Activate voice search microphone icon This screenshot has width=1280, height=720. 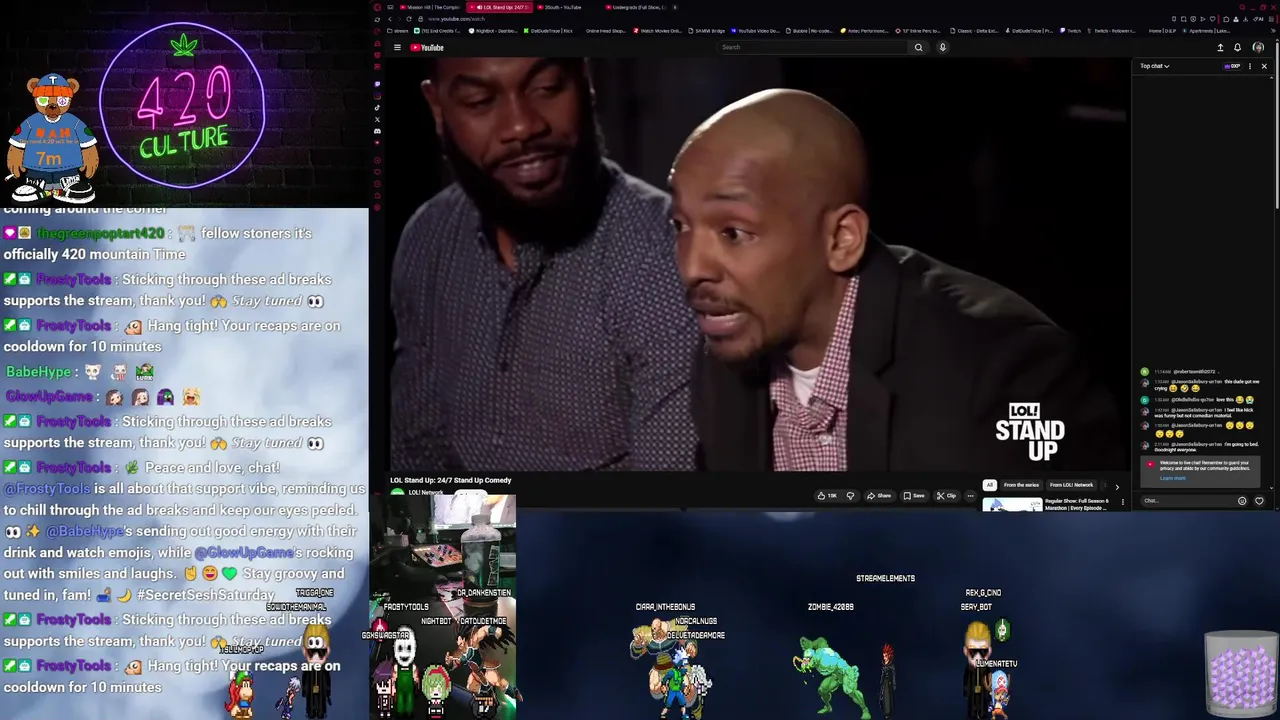[x=942, y=47]
